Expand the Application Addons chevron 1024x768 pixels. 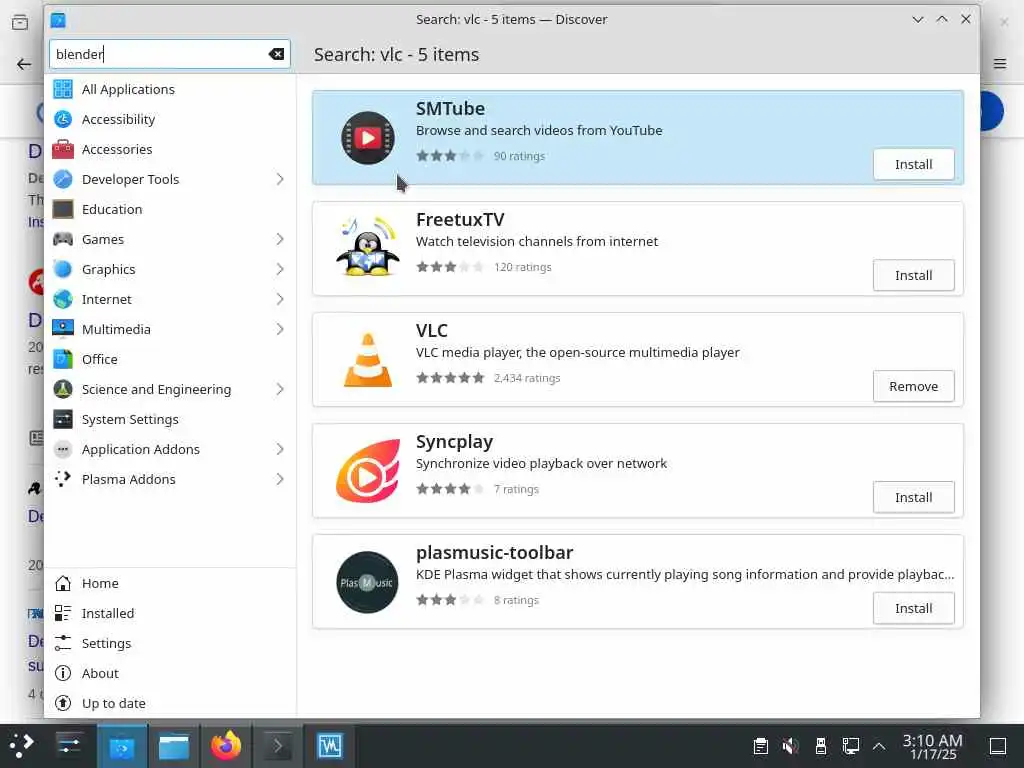(x=280, y=449)
